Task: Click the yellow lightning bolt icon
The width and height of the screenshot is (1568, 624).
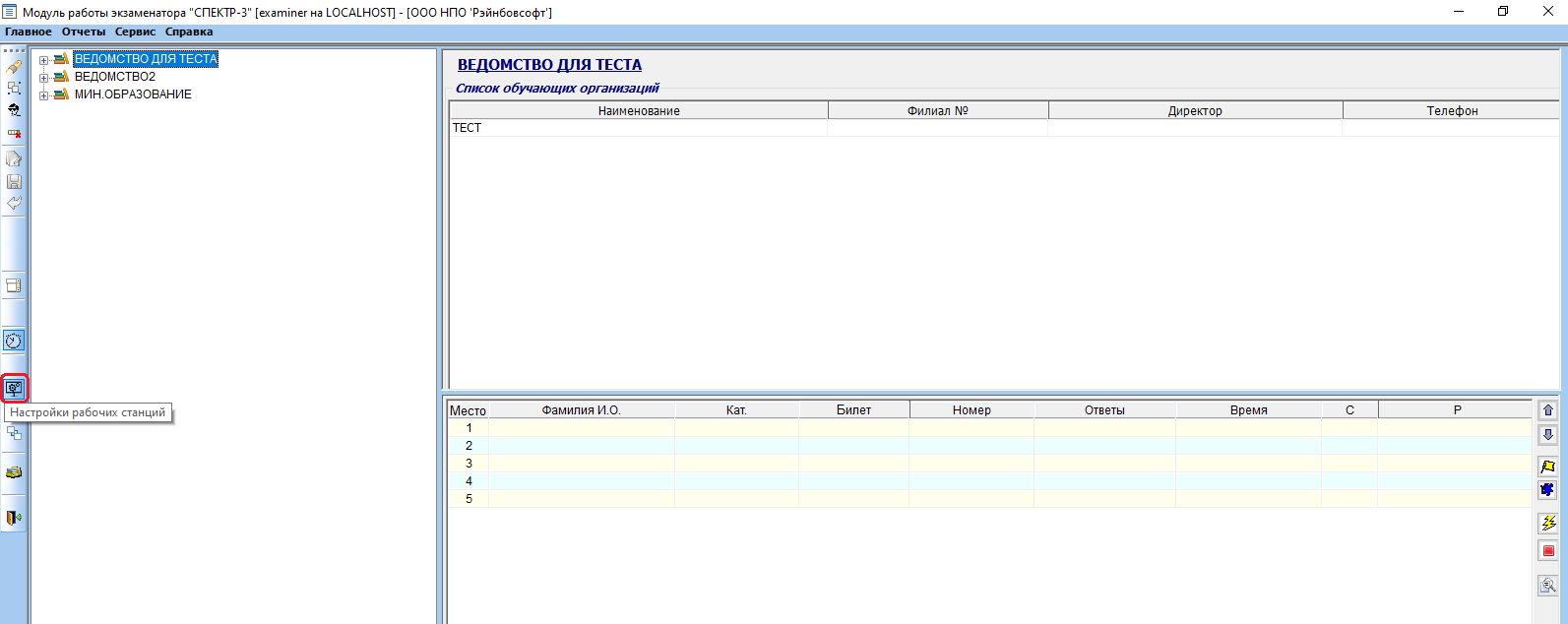Action: [1547, 523]
